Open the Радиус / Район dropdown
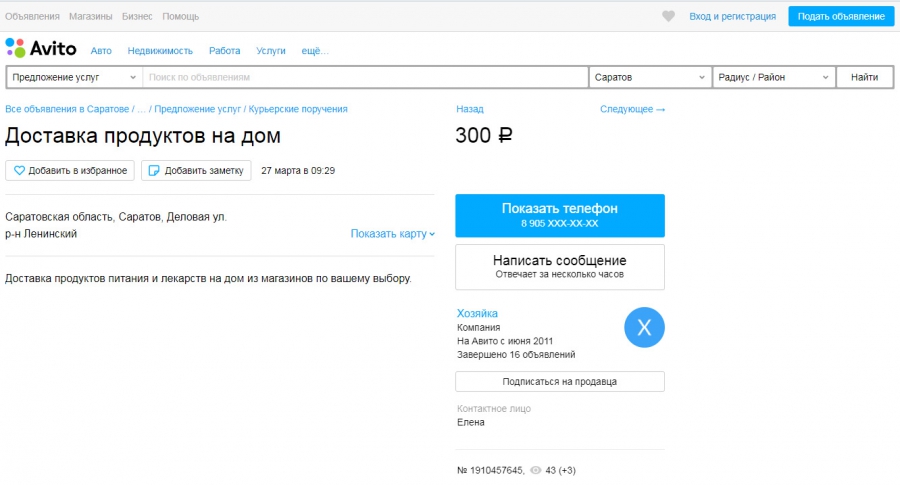Screen dimensions: 900x485 [x=773, y=77]
